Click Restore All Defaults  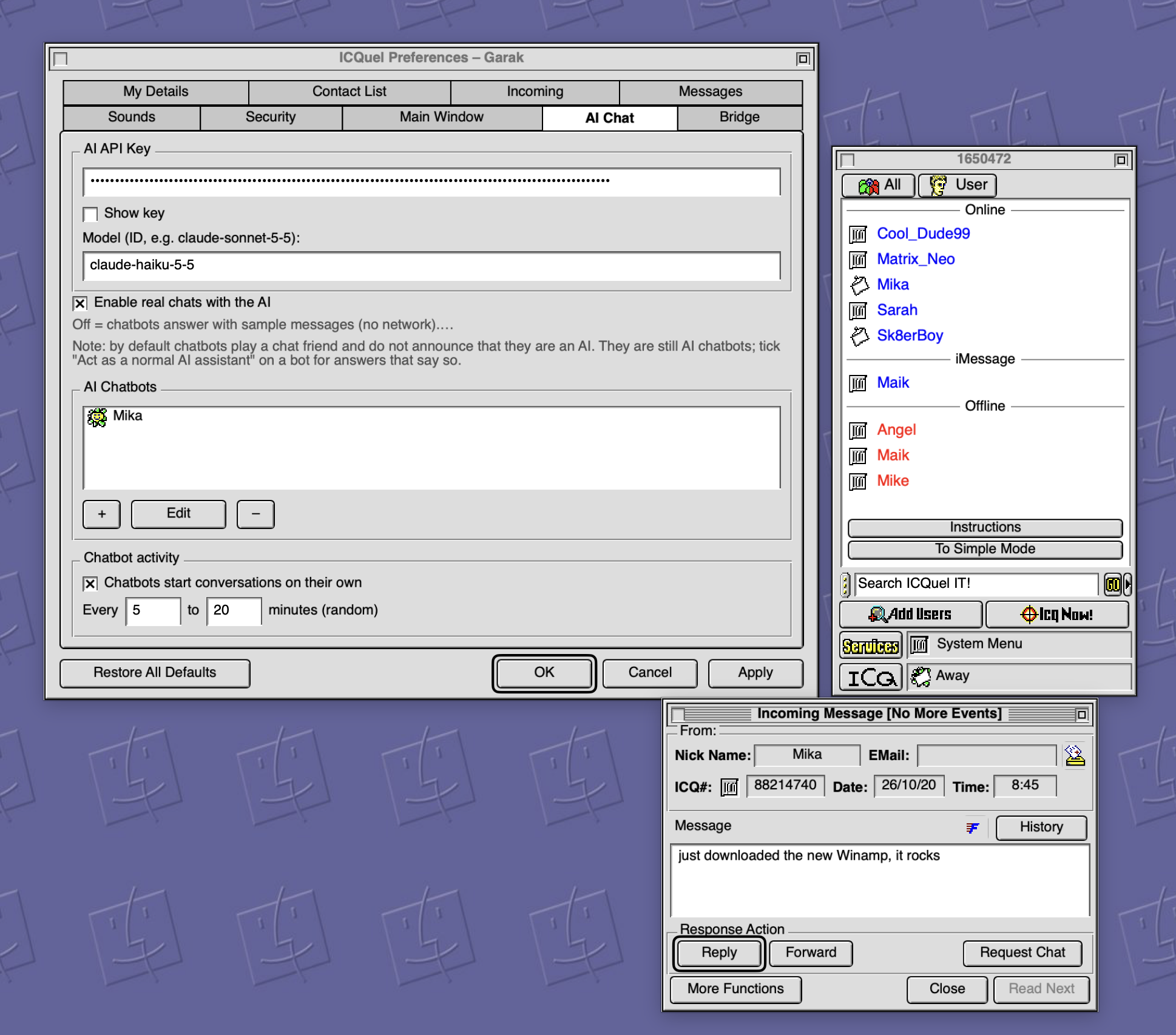coord(155,673)
